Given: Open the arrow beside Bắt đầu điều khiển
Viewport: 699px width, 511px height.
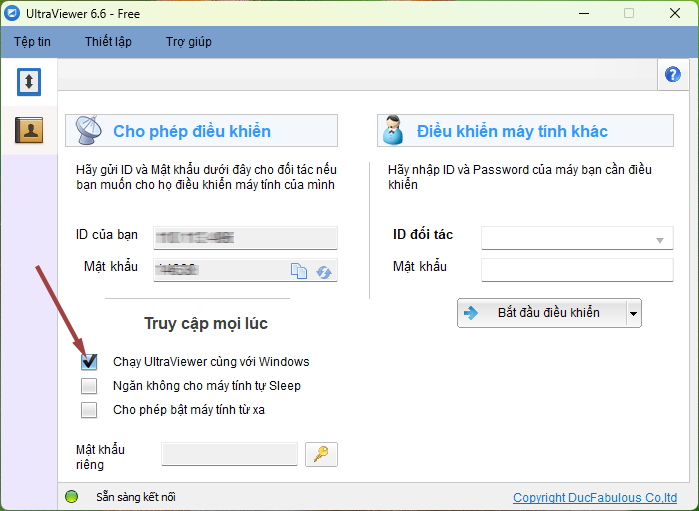Looking at the screenshot, I should point(633,313).
